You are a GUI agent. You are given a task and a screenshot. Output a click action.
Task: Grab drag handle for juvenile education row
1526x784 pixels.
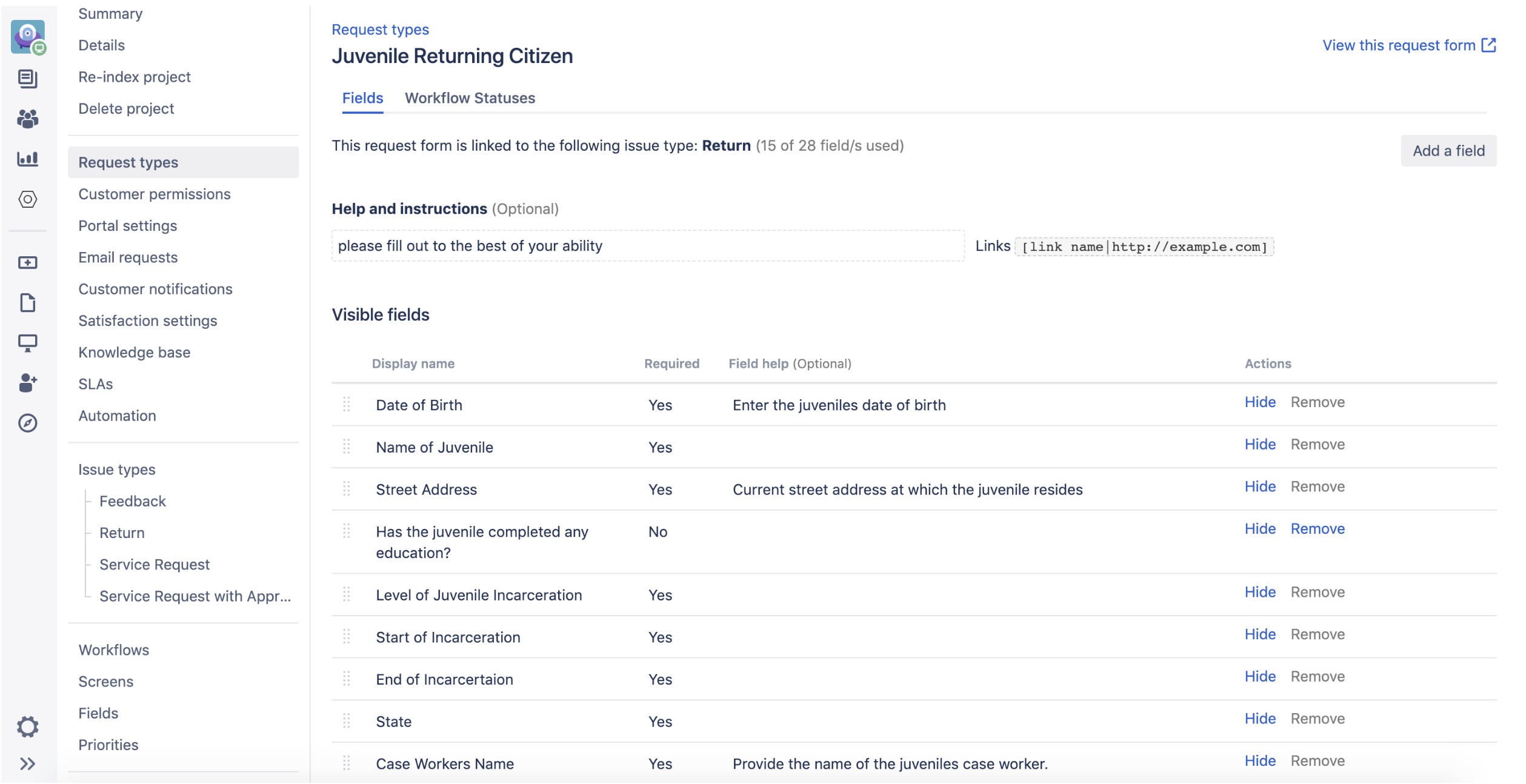point(347,531)
